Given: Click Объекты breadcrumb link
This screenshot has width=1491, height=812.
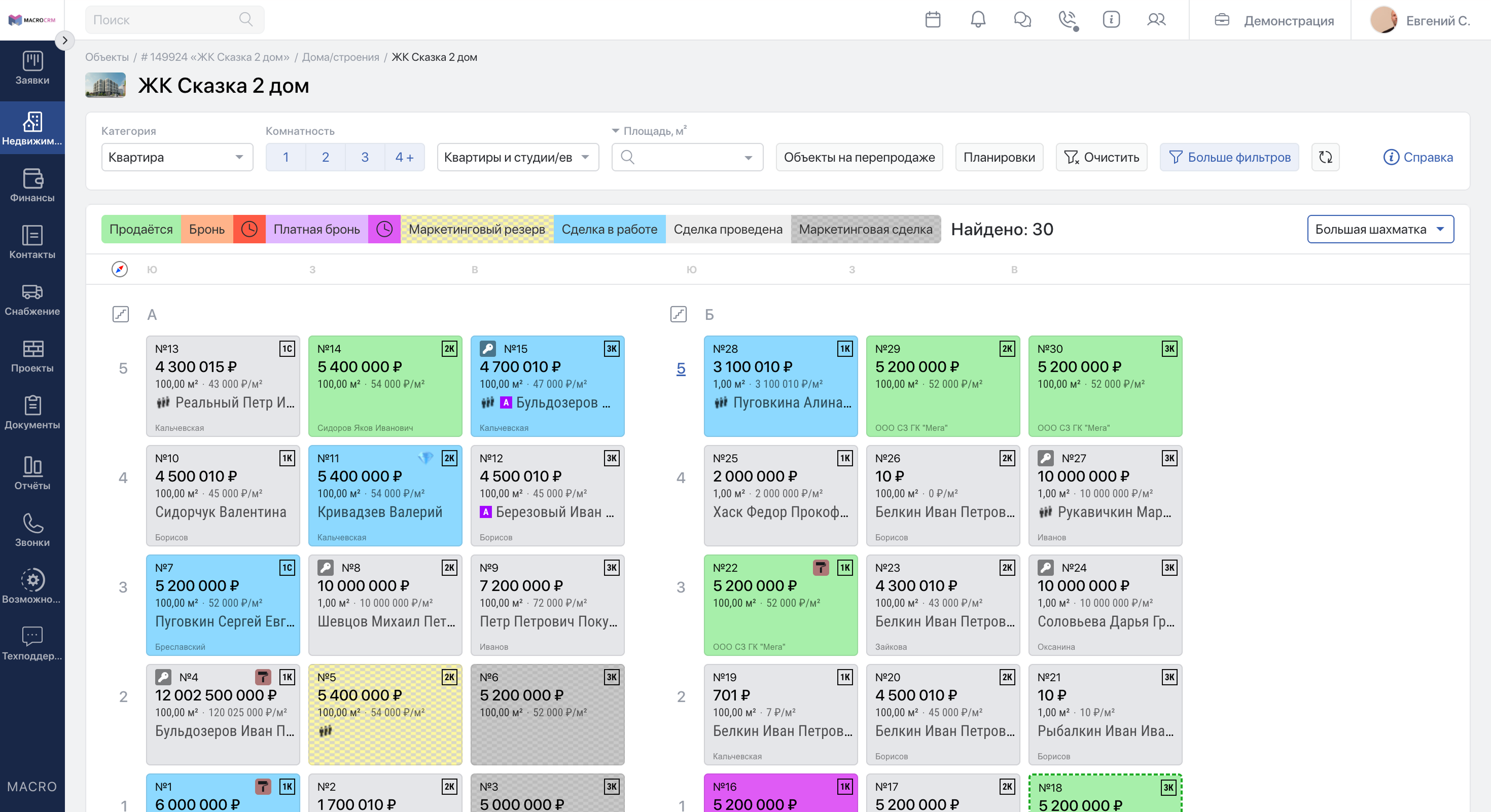Looking at the screenshot, I should (107, 57).
